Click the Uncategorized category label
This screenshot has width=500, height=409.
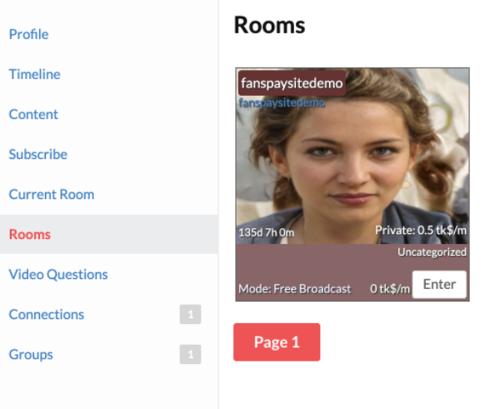(432, 252)
